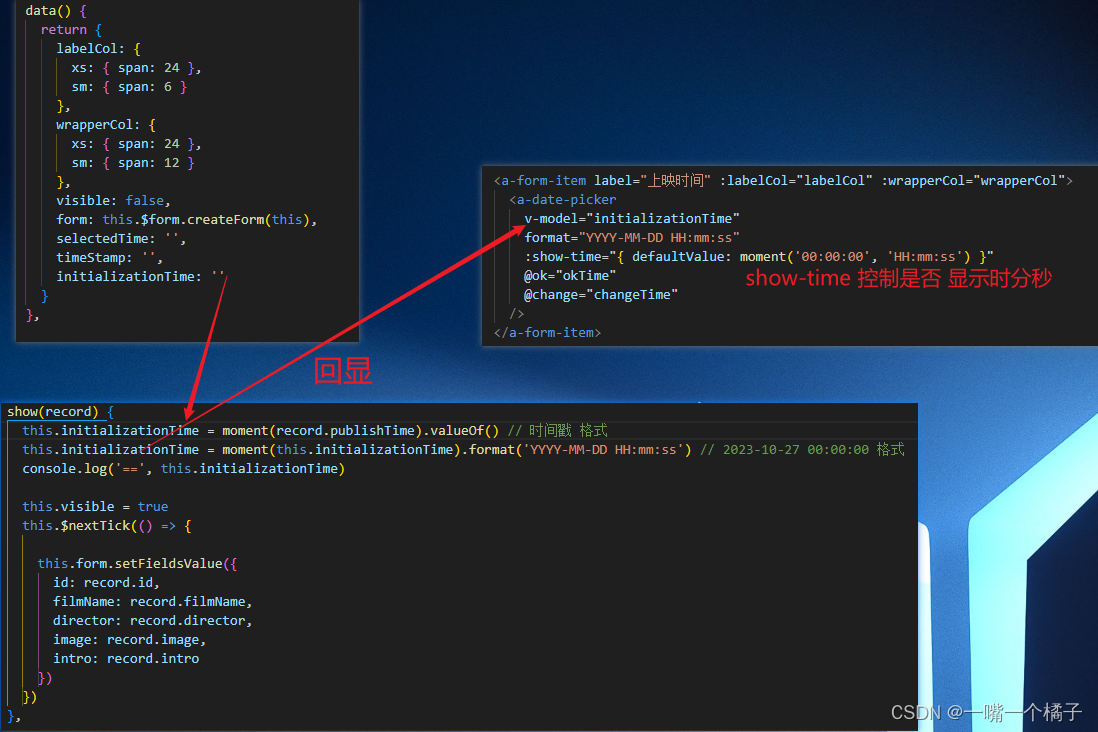Select 'form: this.$form.createForm(this),' line
This screenshot has width=1098, height=732.
click(186, 220)
